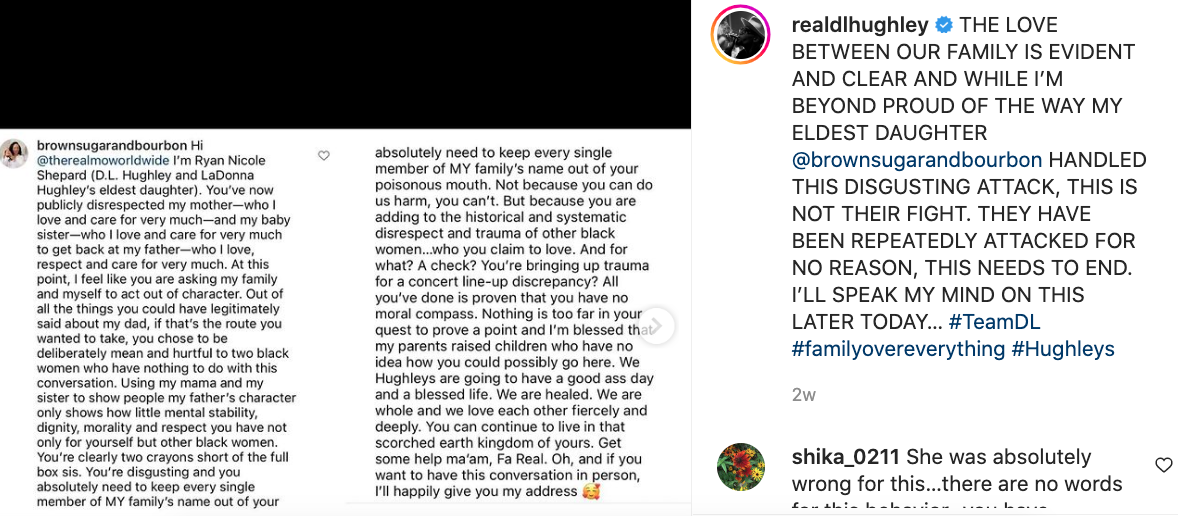This screenshot has width=1178, height=516.
Task: Like the shika_0211 comment with the heart
Action: (x=1163, y=465)
